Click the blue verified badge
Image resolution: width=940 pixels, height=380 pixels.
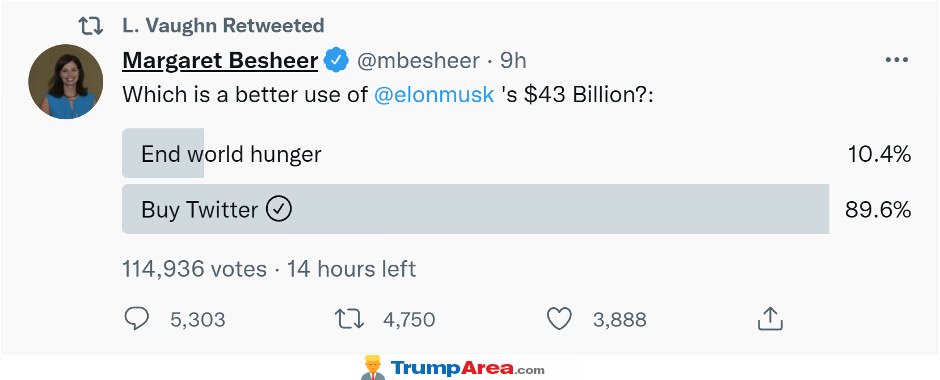(x=336, y=60)
